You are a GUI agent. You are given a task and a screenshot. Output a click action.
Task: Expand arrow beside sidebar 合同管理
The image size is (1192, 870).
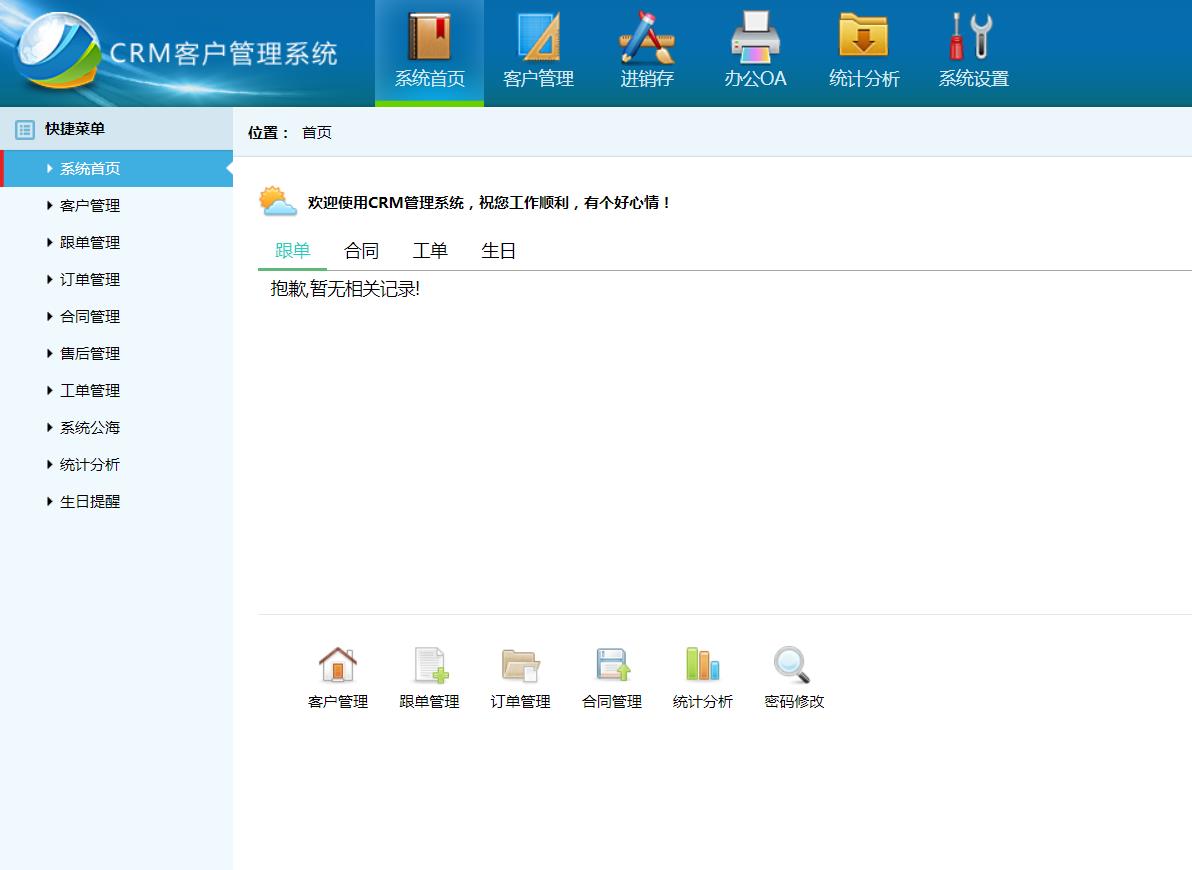pyautogui.click(x=49, y=316)
